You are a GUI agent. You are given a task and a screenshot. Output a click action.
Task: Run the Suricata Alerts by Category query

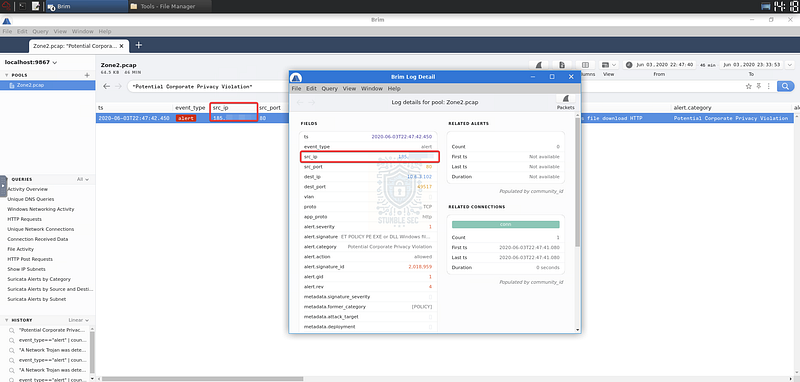pyautogui.click(x=39, y=279)
